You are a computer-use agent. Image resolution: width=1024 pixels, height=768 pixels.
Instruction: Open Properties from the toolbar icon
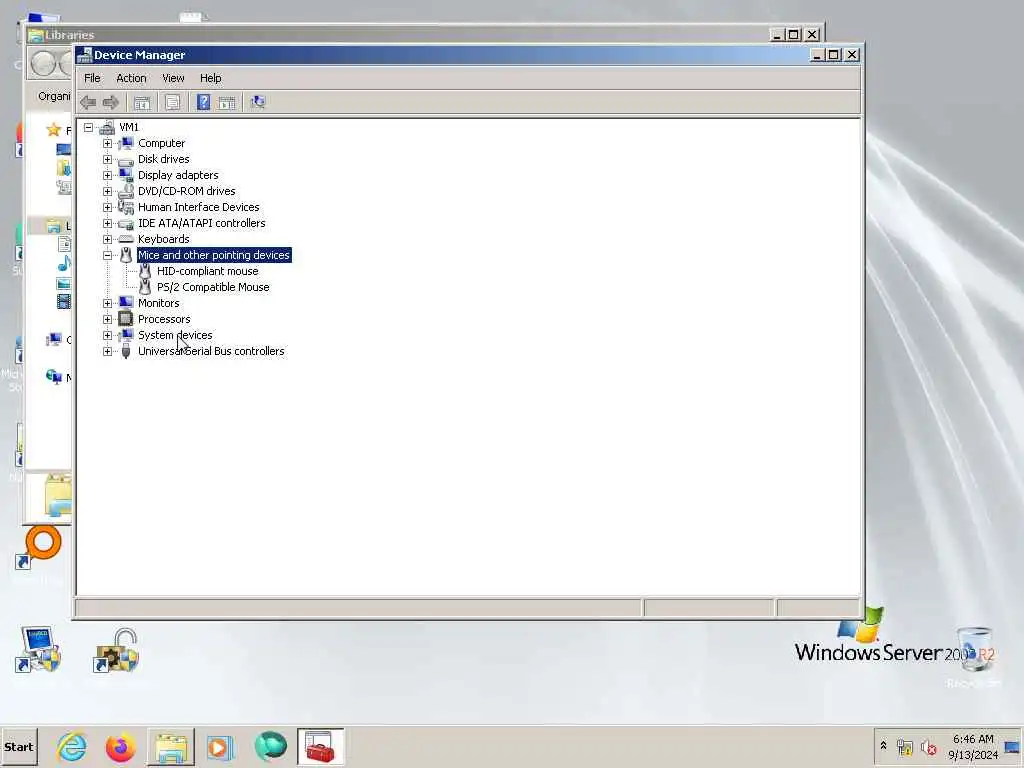pyautogui.click(x=172, y=102)
